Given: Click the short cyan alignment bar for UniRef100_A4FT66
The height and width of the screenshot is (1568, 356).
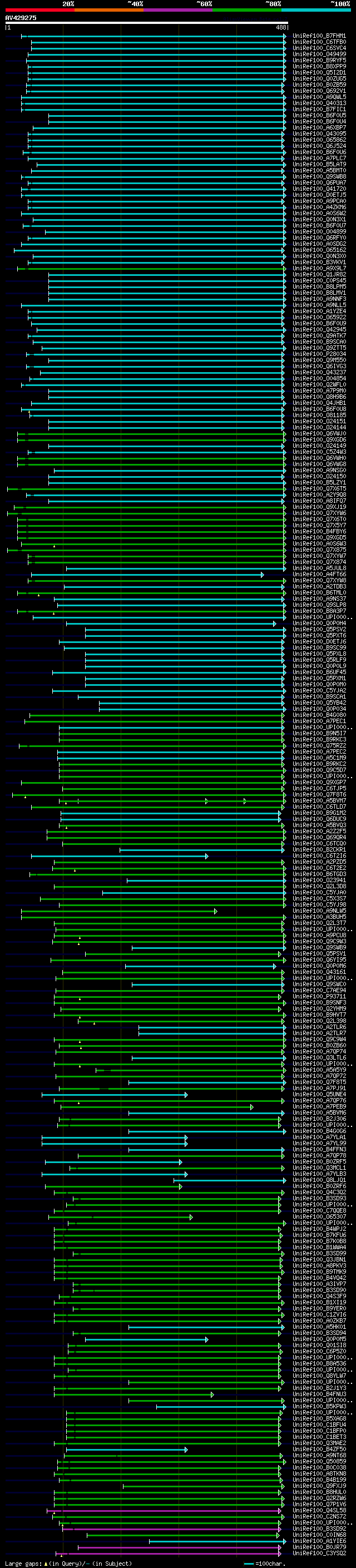Looking at the screenshot, I should click(x=147, y=575).
